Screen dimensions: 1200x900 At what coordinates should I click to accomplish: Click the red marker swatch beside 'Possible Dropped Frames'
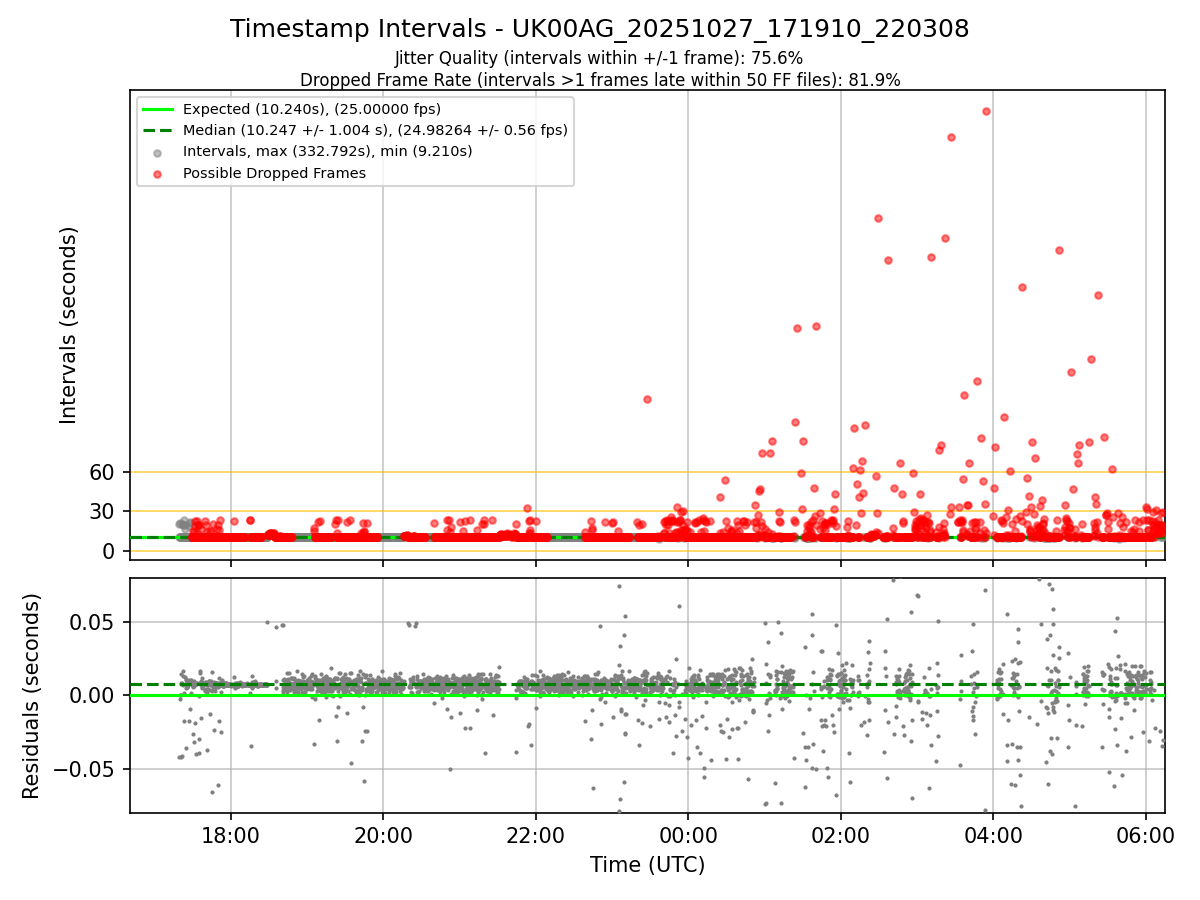[158, 174]
